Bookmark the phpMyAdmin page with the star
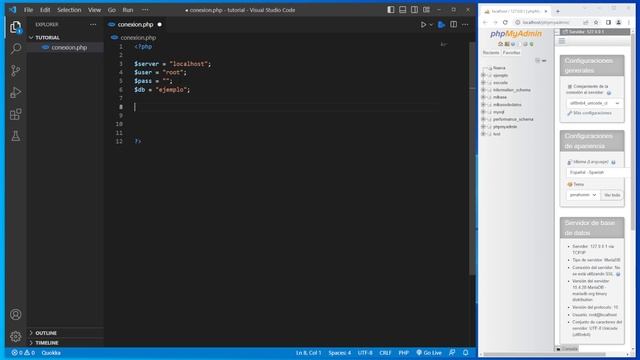Image resolution: width=640 pixels, height=360 pixels. click(596, 22)
